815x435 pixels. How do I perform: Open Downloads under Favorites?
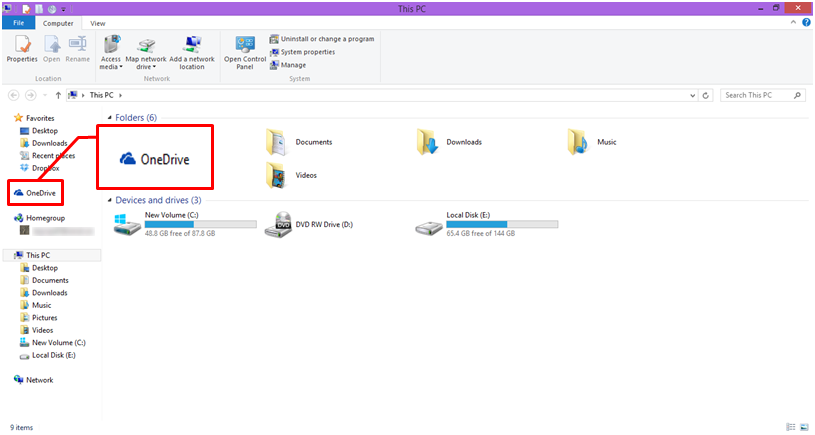point(44,143)
